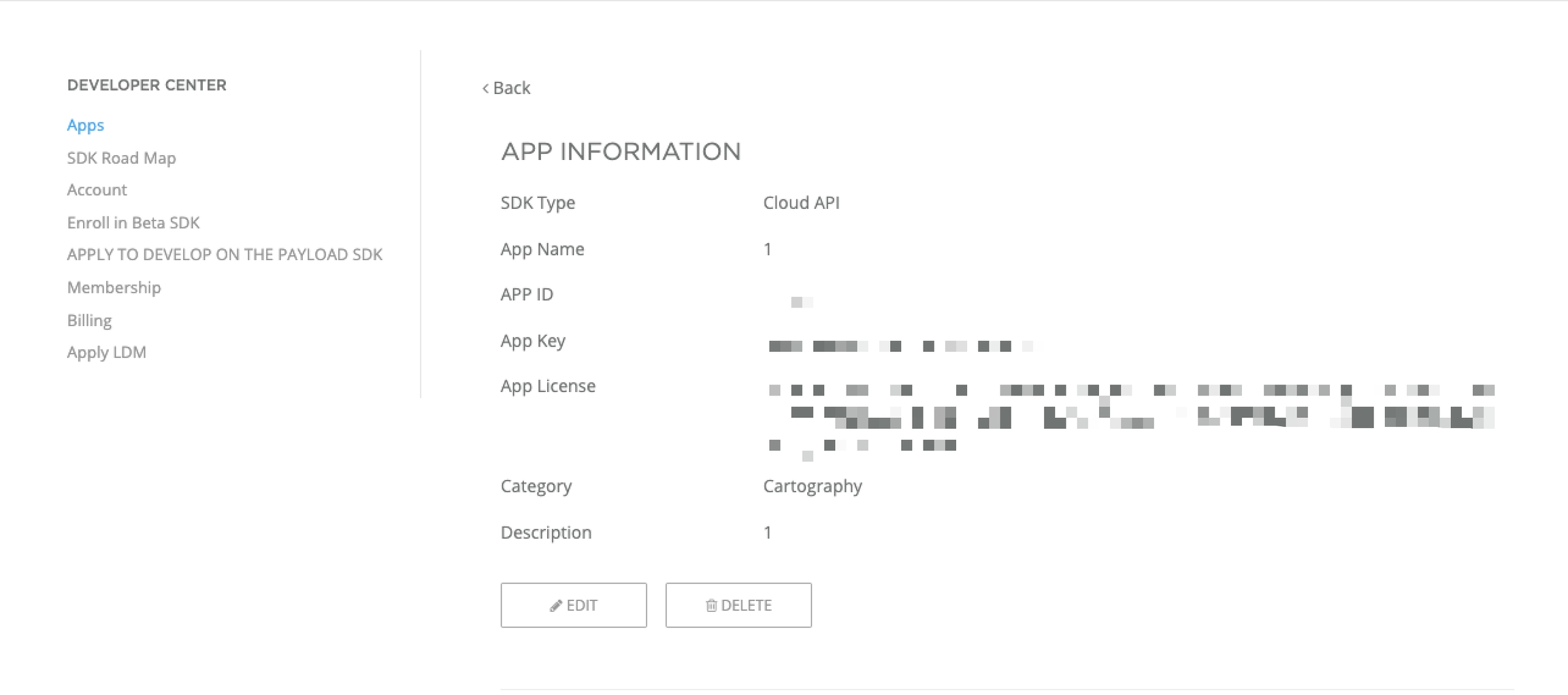1568x695 pixels.
Task: Open the Apps section in the sidebar
Action: pyautogui.click(x=86, y=125)
